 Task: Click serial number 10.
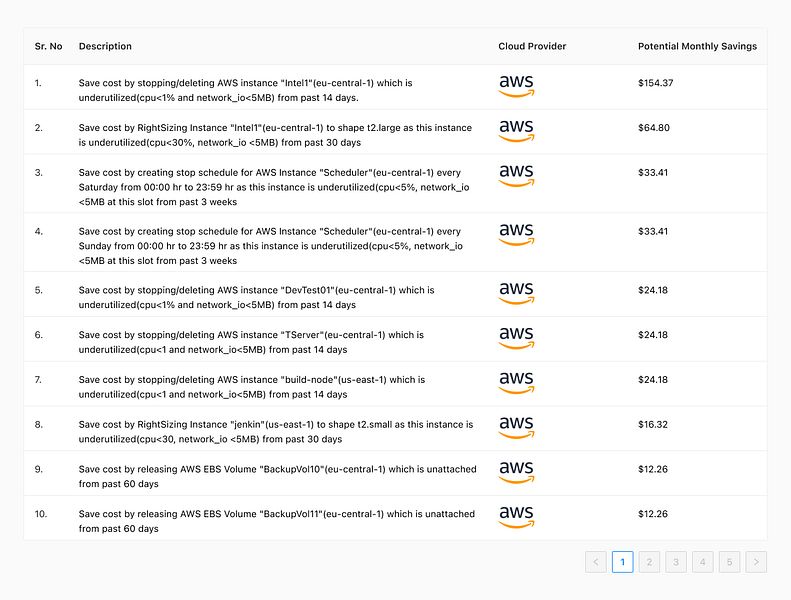click(40, 514)
